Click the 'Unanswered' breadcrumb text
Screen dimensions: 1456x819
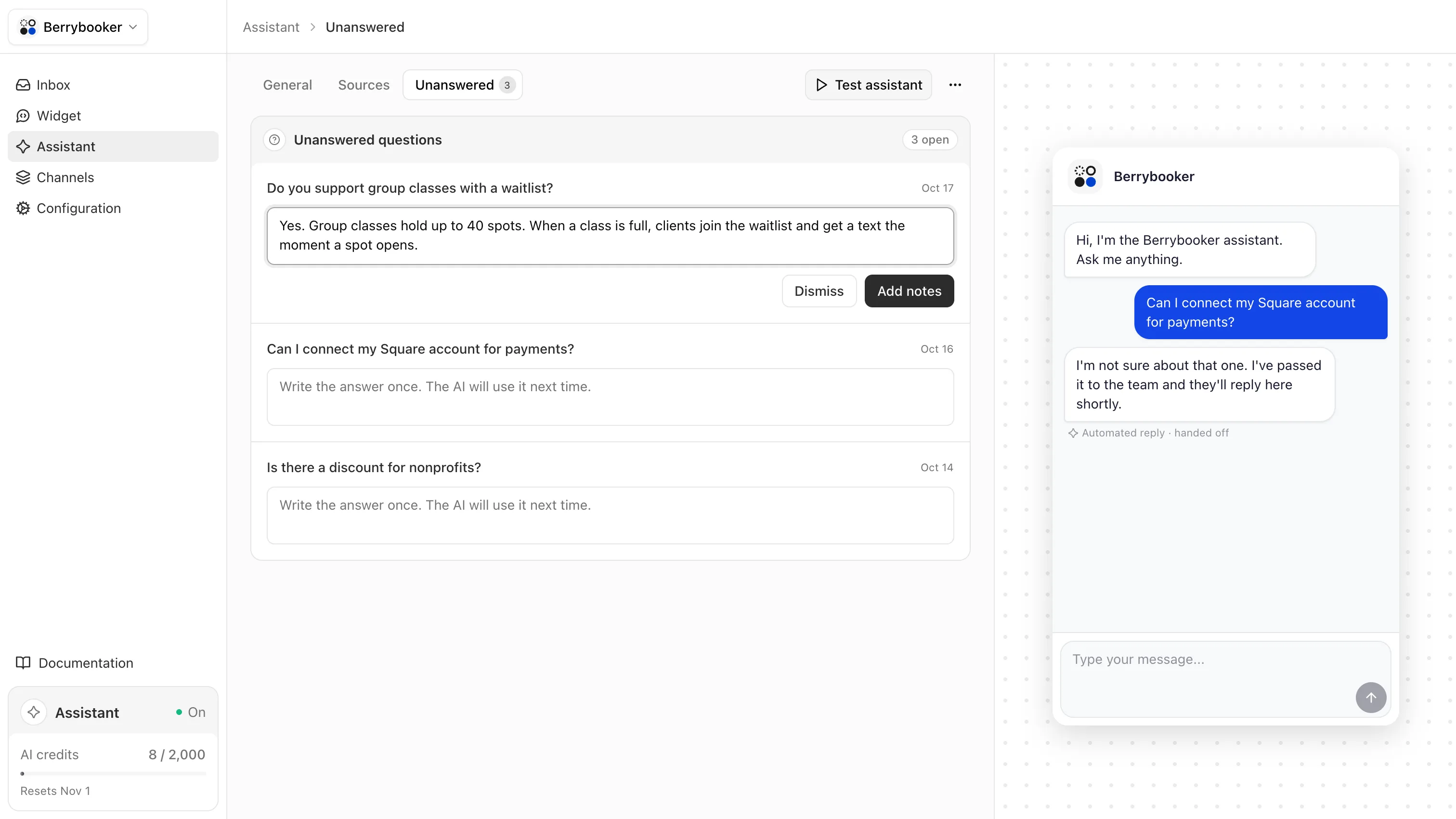point(365,27)
